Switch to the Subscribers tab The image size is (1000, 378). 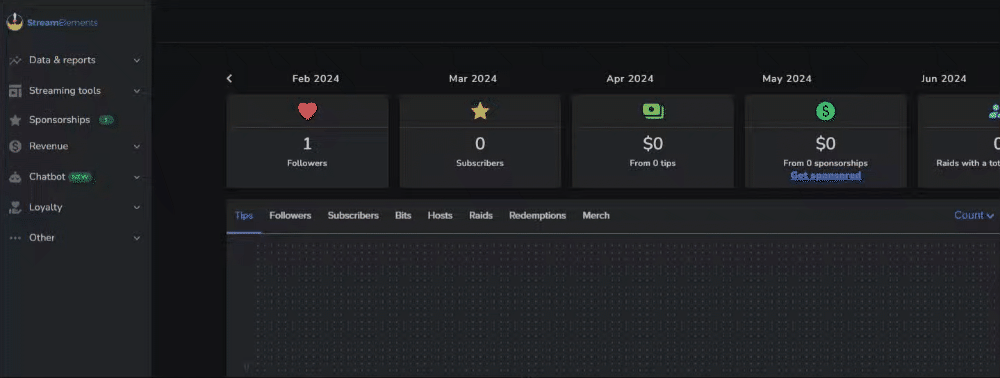click(353, 215)
